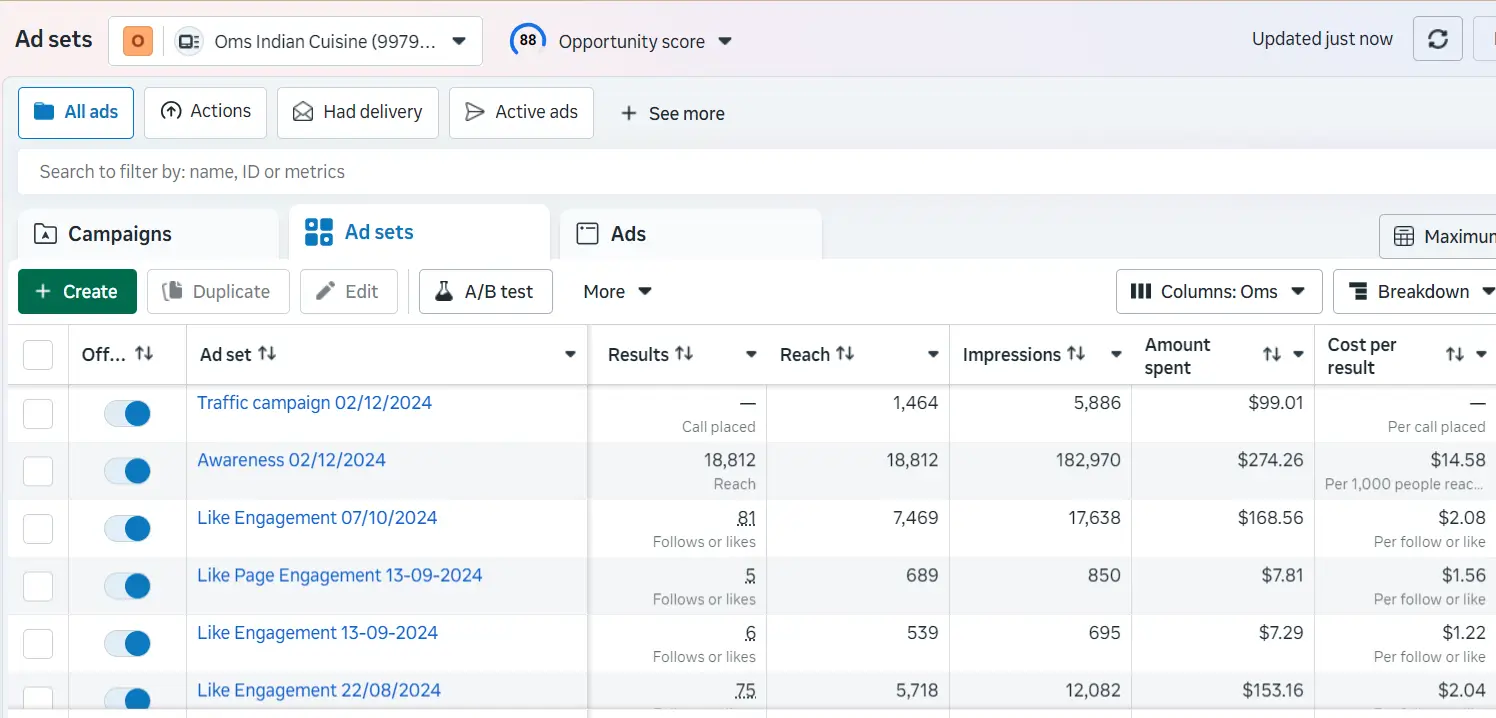Turn off the Awareness 02/12/2024 ad set
The image size is (1496, 718).
[x=127, y=470]
